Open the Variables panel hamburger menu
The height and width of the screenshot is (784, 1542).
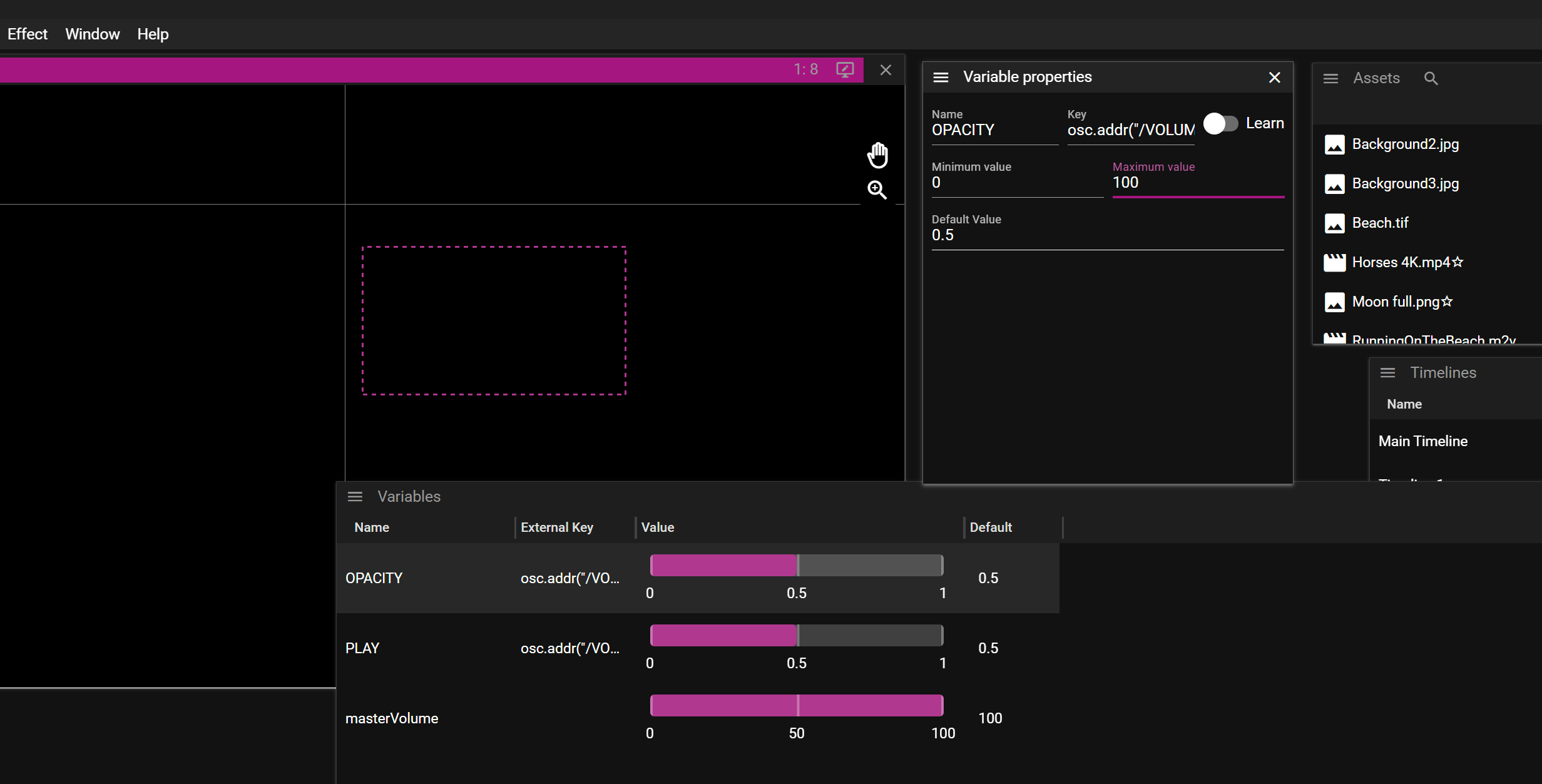355,497
